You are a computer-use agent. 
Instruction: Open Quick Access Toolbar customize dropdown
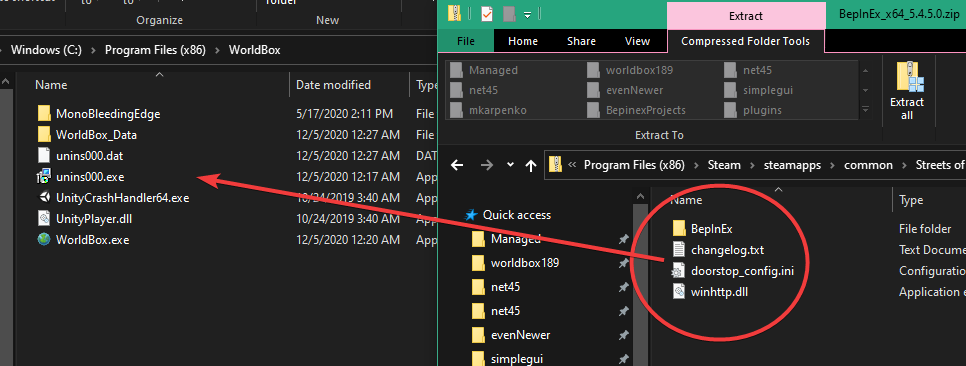(528, 15)
